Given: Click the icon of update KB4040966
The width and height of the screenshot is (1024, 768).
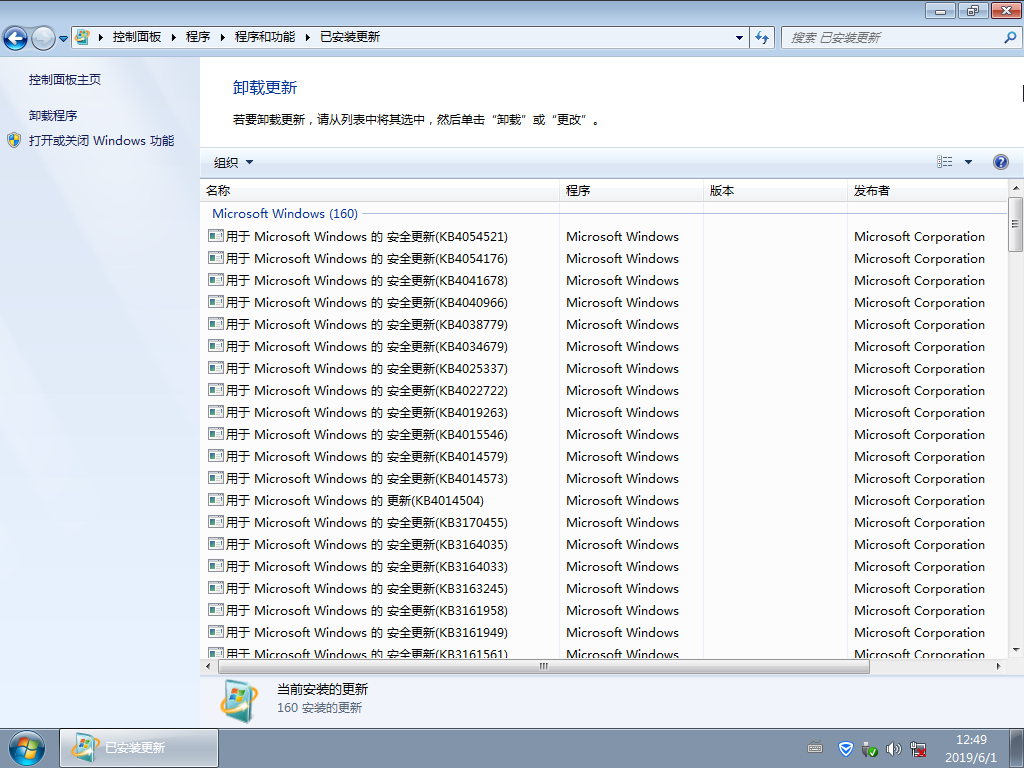Looking at the screenshot, I should coord(216,302).
